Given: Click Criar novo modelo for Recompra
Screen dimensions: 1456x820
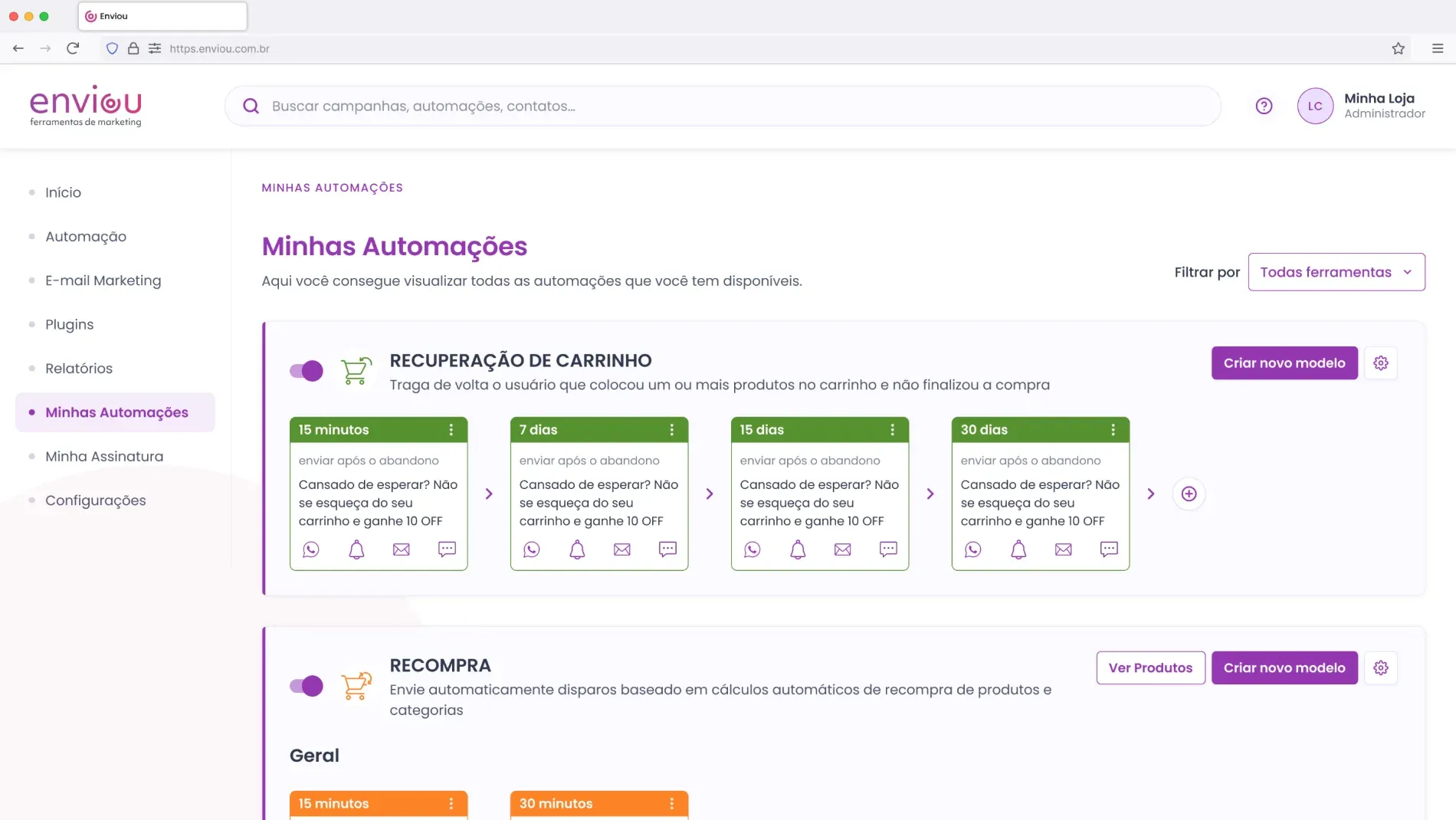Looking at the screenshot, I should coord(1284,668).
